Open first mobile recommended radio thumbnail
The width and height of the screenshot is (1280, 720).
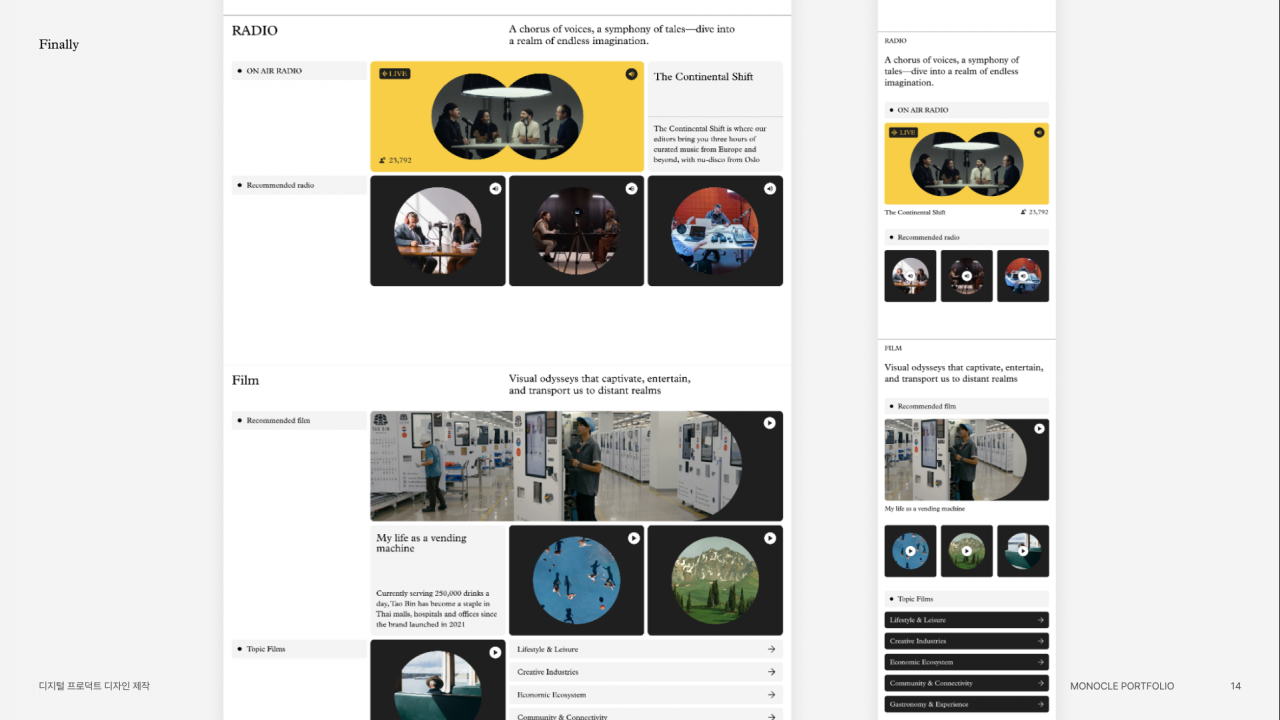tap(910, 276)
